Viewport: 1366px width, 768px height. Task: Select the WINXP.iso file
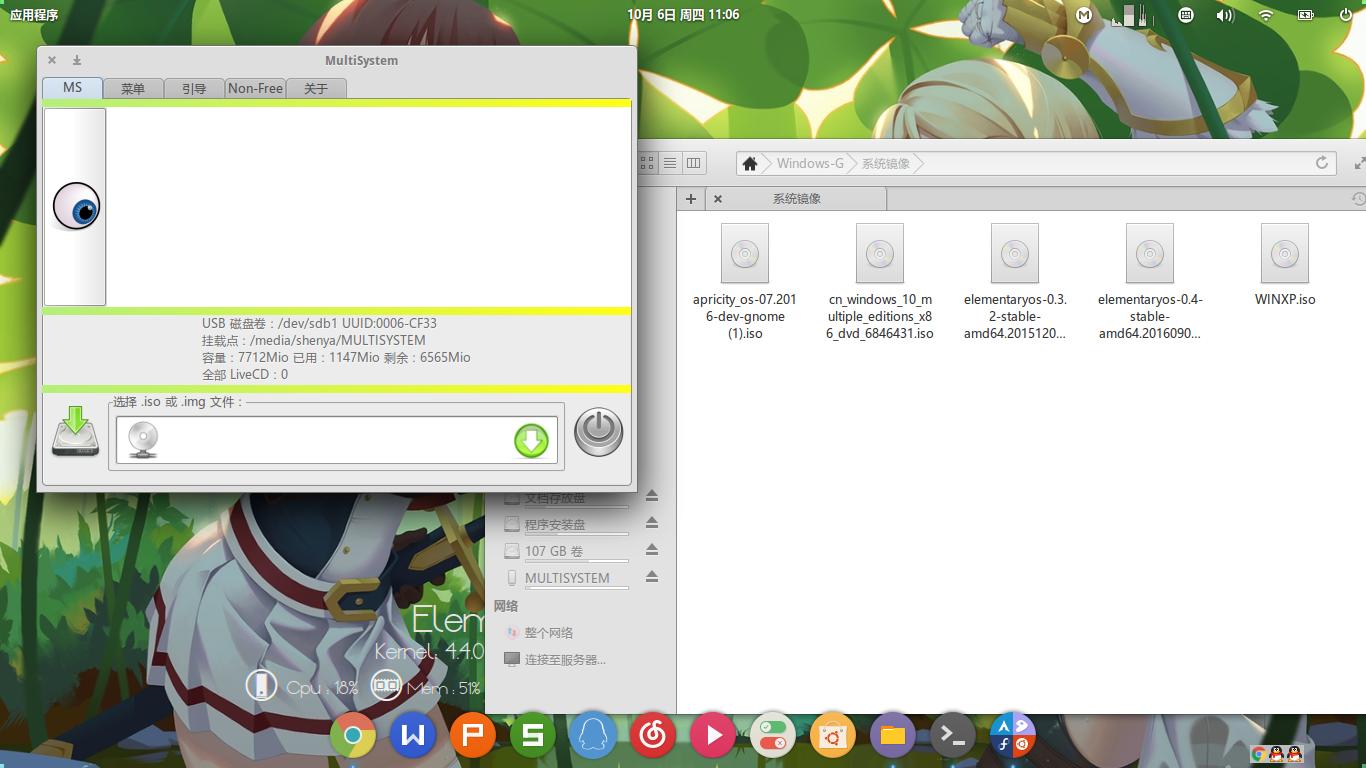(1285, 265)
